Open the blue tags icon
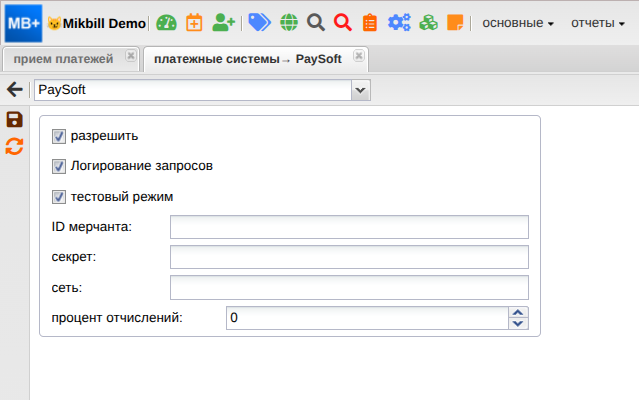 coord(260,22)
